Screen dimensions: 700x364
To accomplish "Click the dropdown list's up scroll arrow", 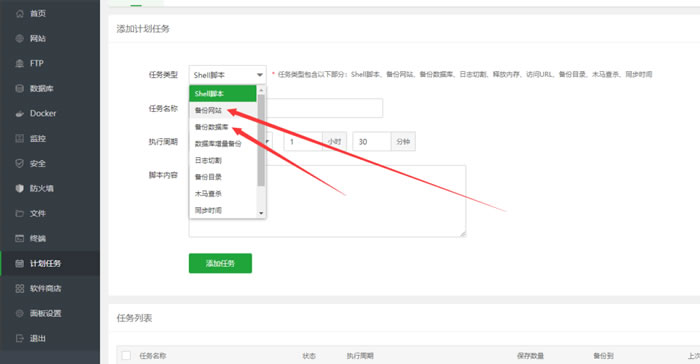I will [x=261, y=90].
